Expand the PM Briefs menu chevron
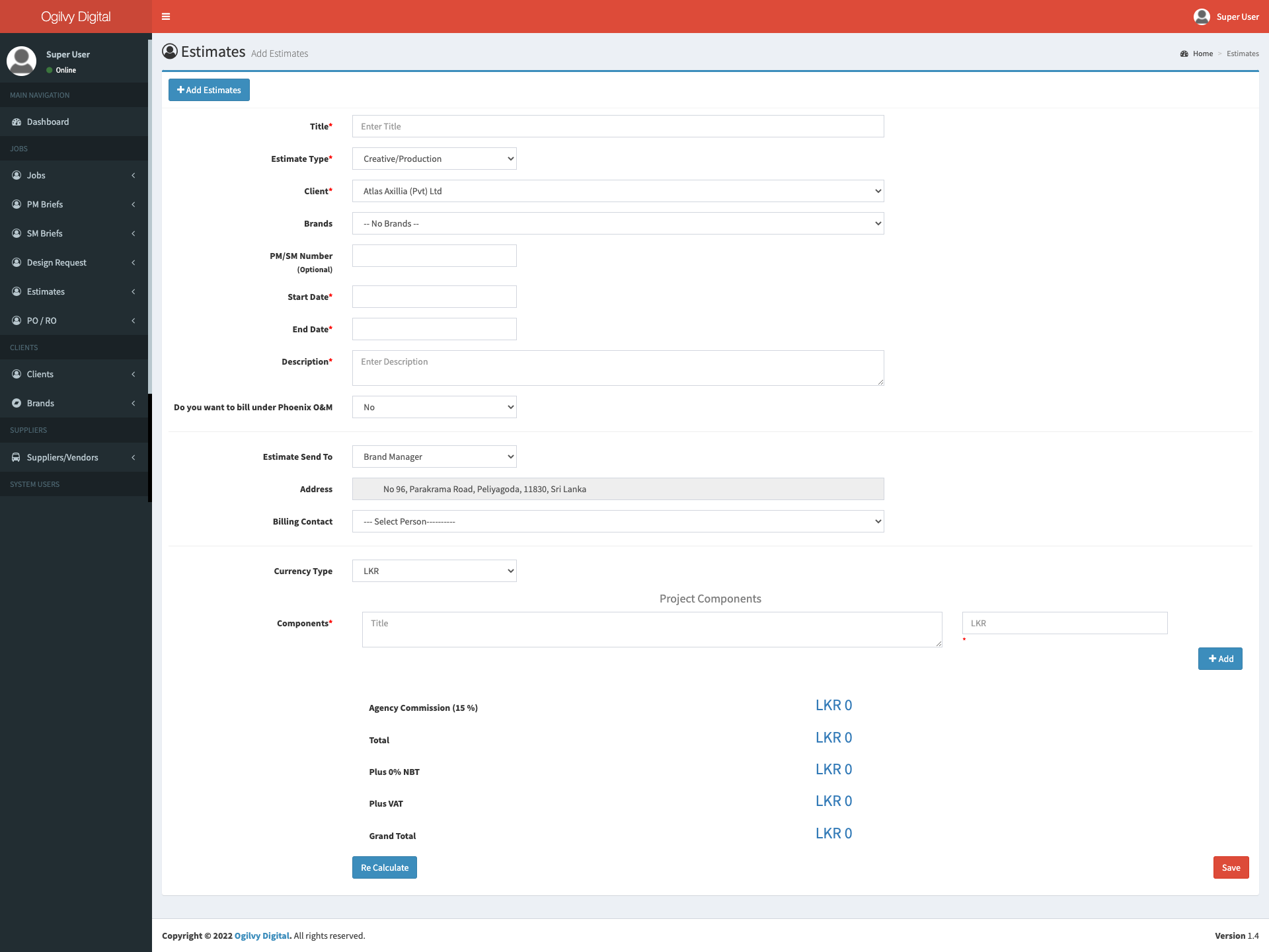The width and height of the screenshot is (1269, 952). click(134, 204)
